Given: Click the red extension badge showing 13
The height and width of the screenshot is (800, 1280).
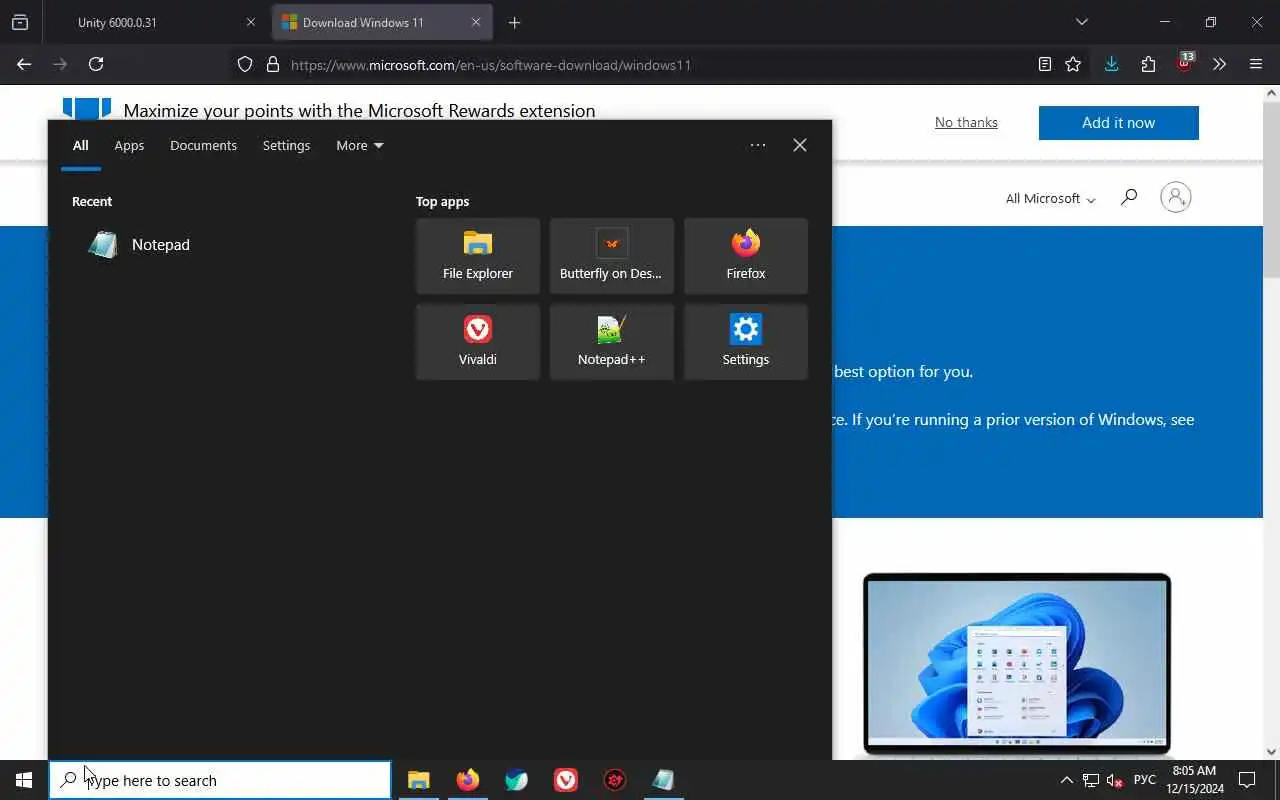Looking at the screenshot, I should 1185,63.
